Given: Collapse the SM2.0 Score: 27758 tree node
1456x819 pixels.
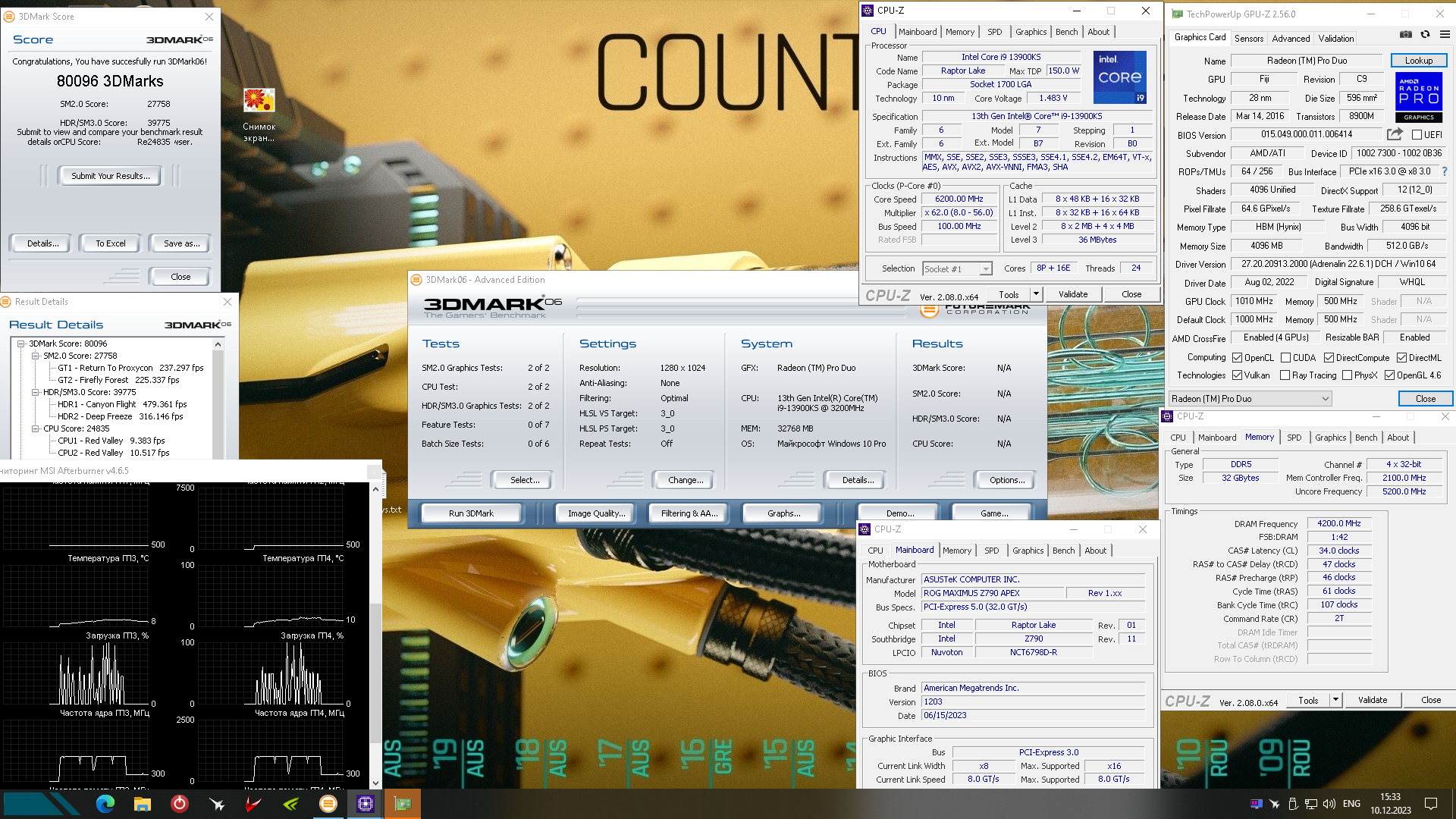Looking at the screenshot, I should pos(35,356).
